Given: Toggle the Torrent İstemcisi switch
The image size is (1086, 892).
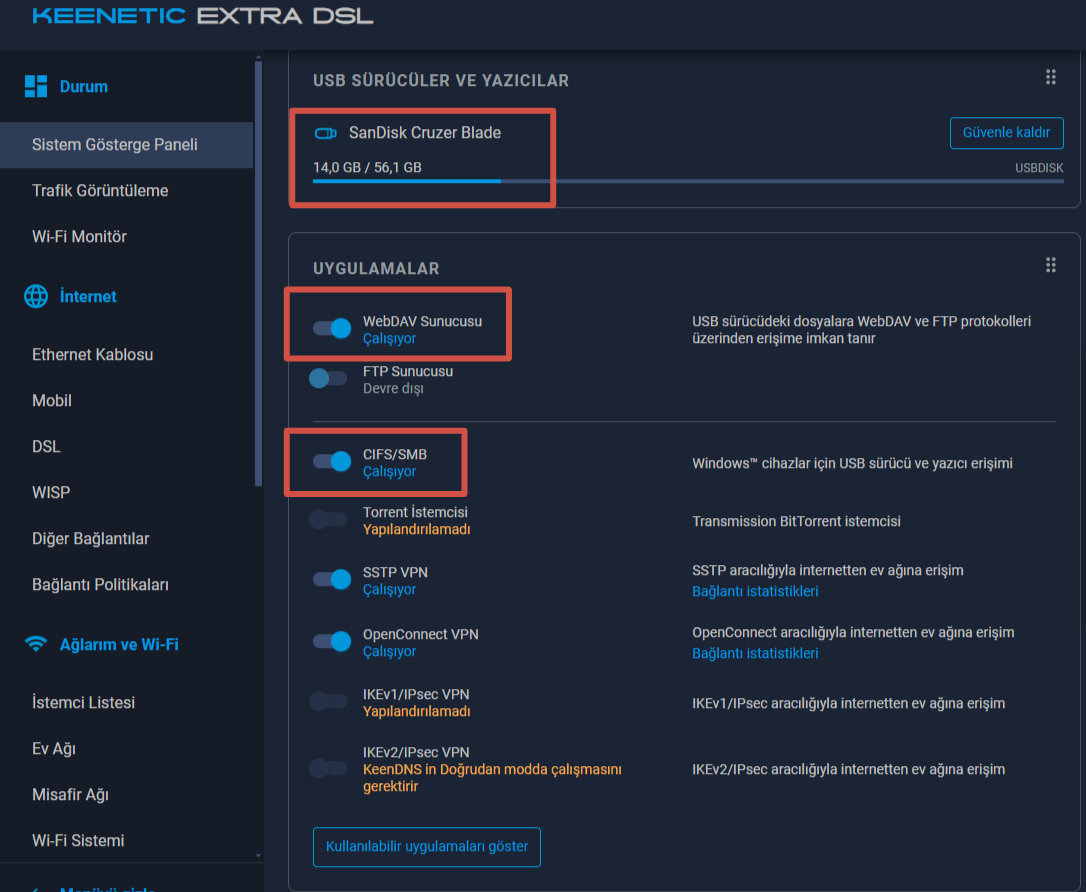Looking at the screenshot, I should point(328,519).
